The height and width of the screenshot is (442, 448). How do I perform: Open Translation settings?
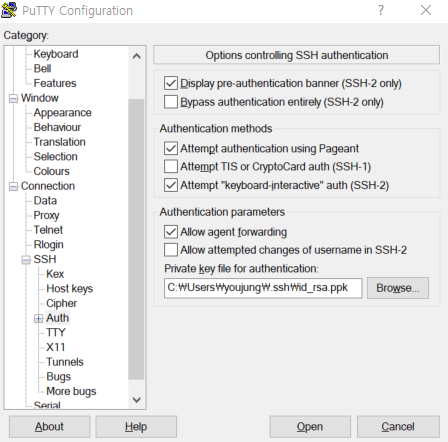tap(60, 142)
